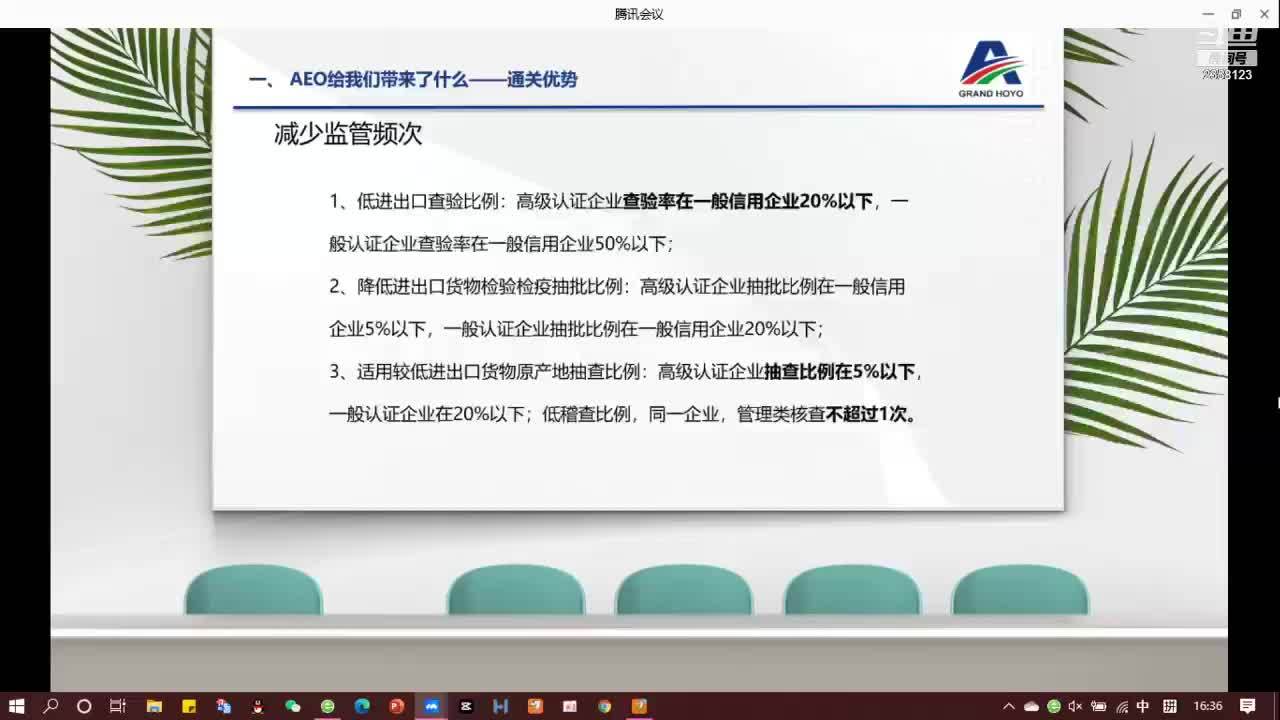The height and width of the screenshot is (720, 1280).
Task: Open the orange app right of Chrome
Action: point(639,706)
